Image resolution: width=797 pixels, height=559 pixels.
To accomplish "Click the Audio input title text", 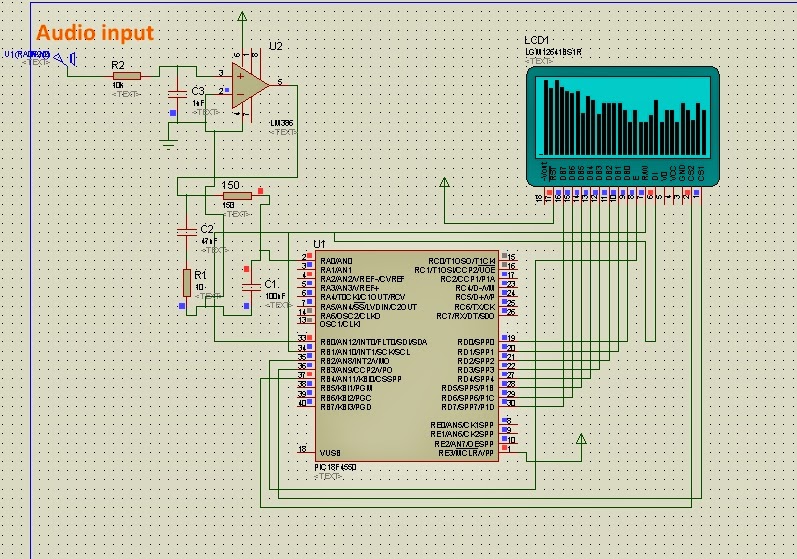I will point(95,33).
